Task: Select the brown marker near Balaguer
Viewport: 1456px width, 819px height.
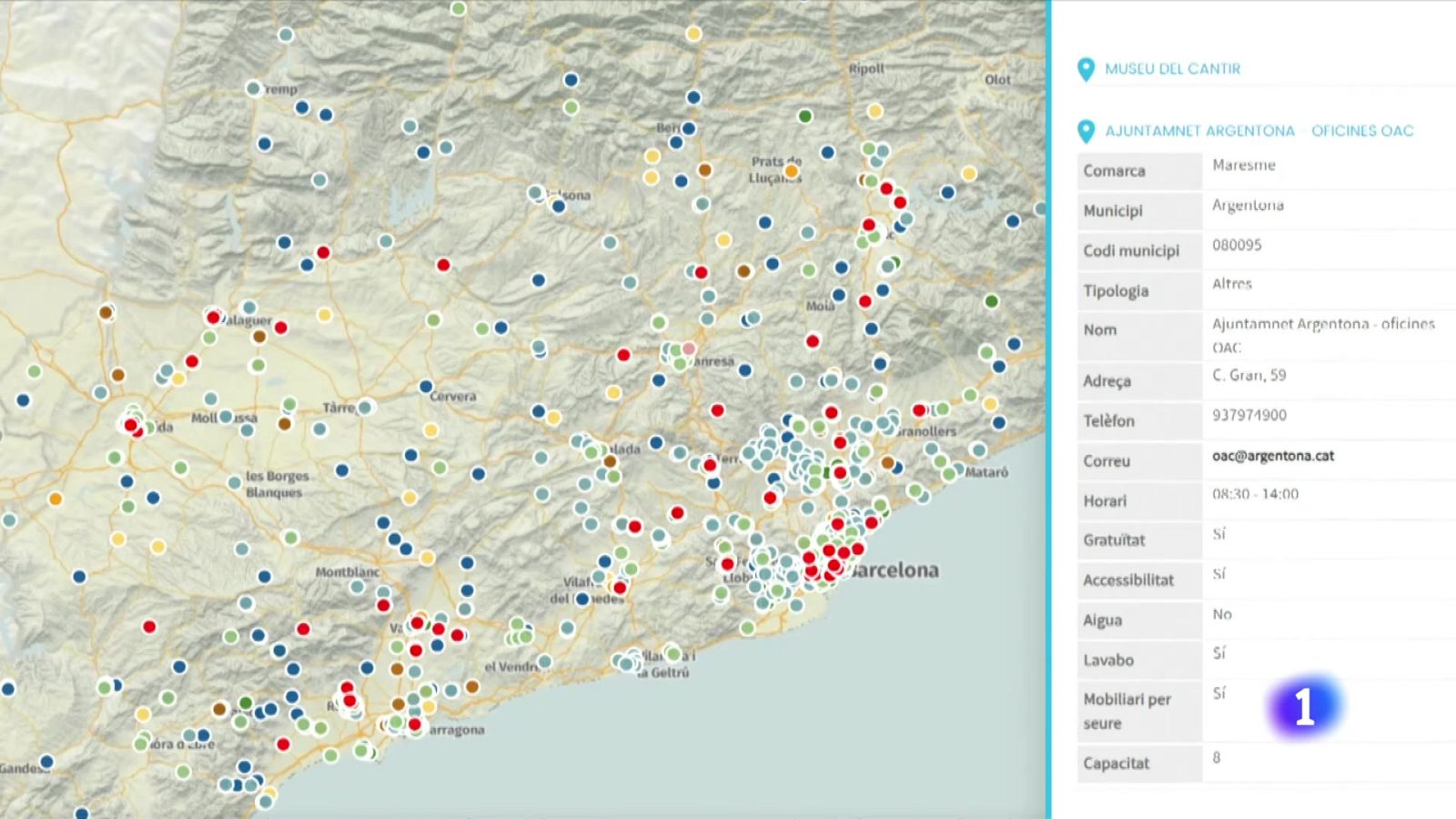Action: pos(259,337)
